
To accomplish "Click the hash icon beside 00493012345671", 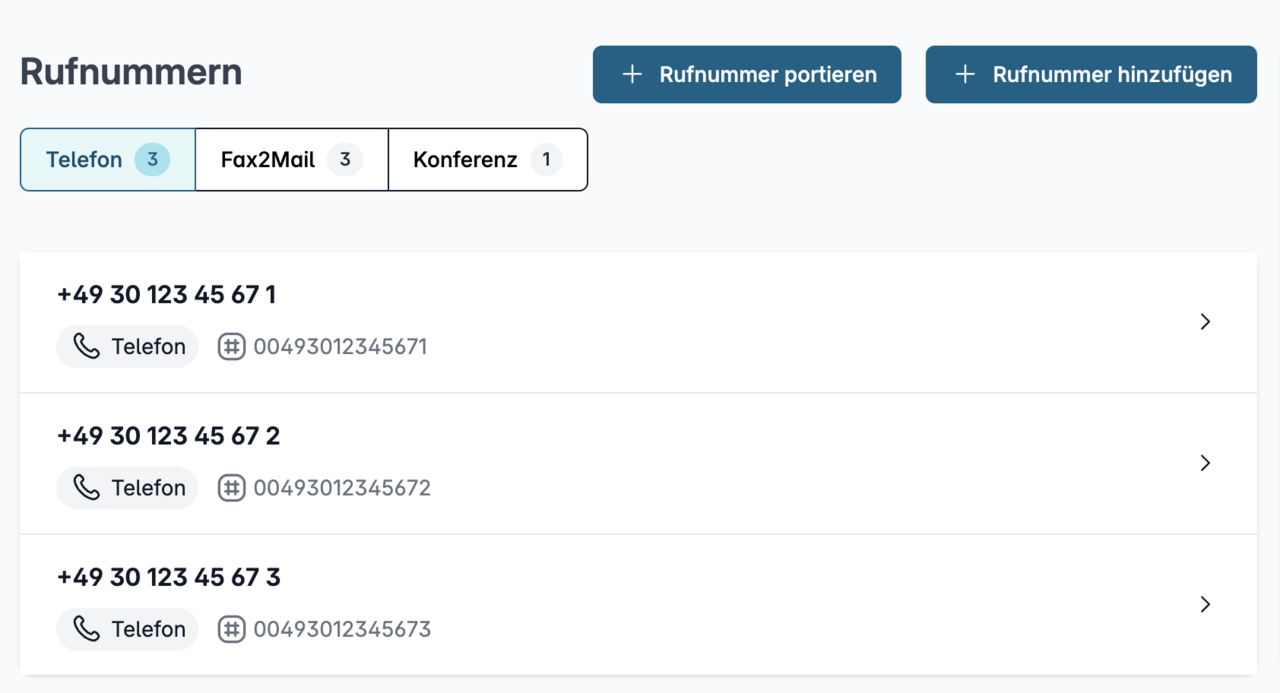I will coord(232,347).
